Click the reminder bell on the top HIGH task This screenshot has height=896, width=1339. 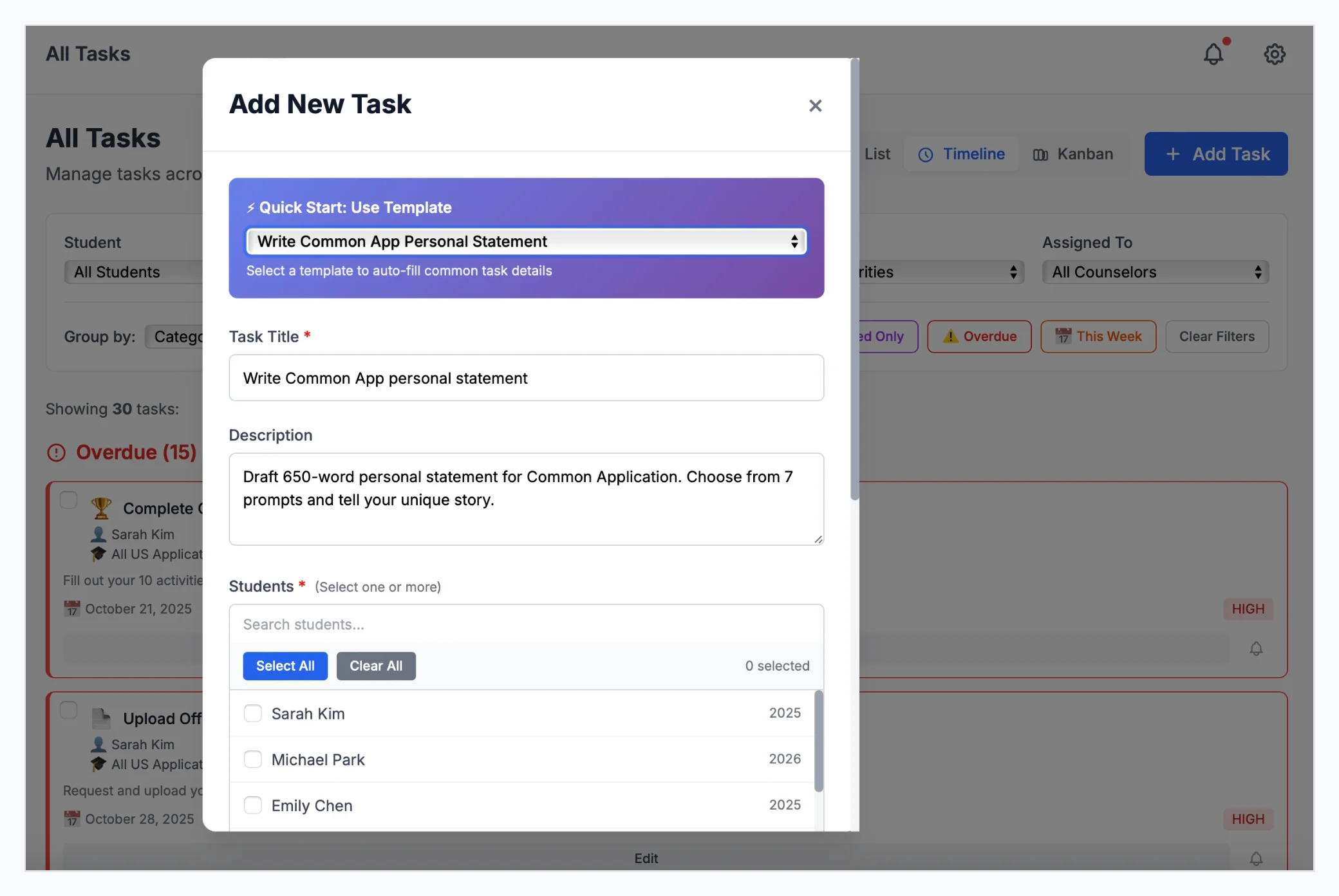(x=1257, y=649)
